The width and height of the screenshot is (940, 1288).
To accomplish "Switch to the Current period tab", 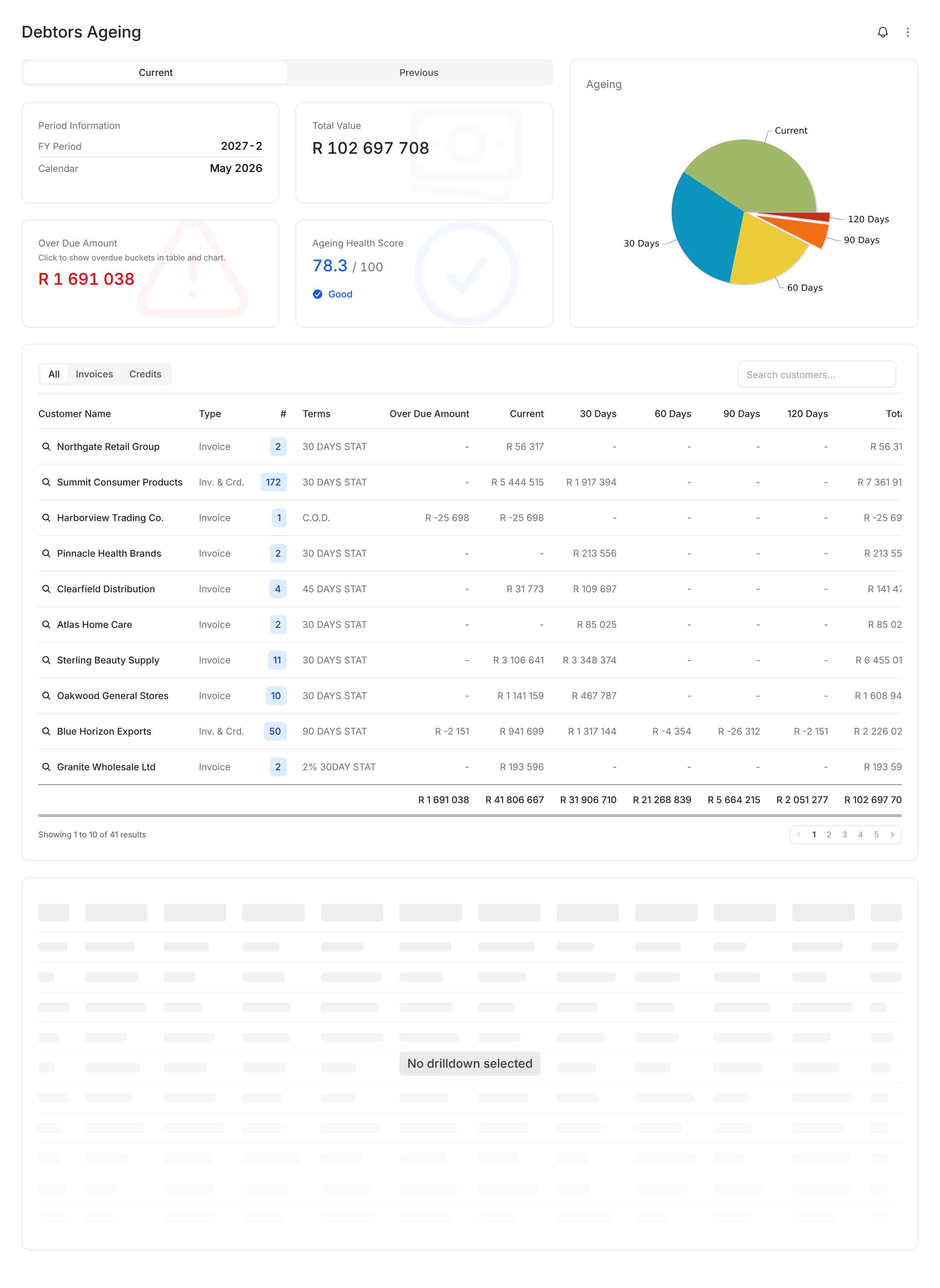I will pos(155,72).
